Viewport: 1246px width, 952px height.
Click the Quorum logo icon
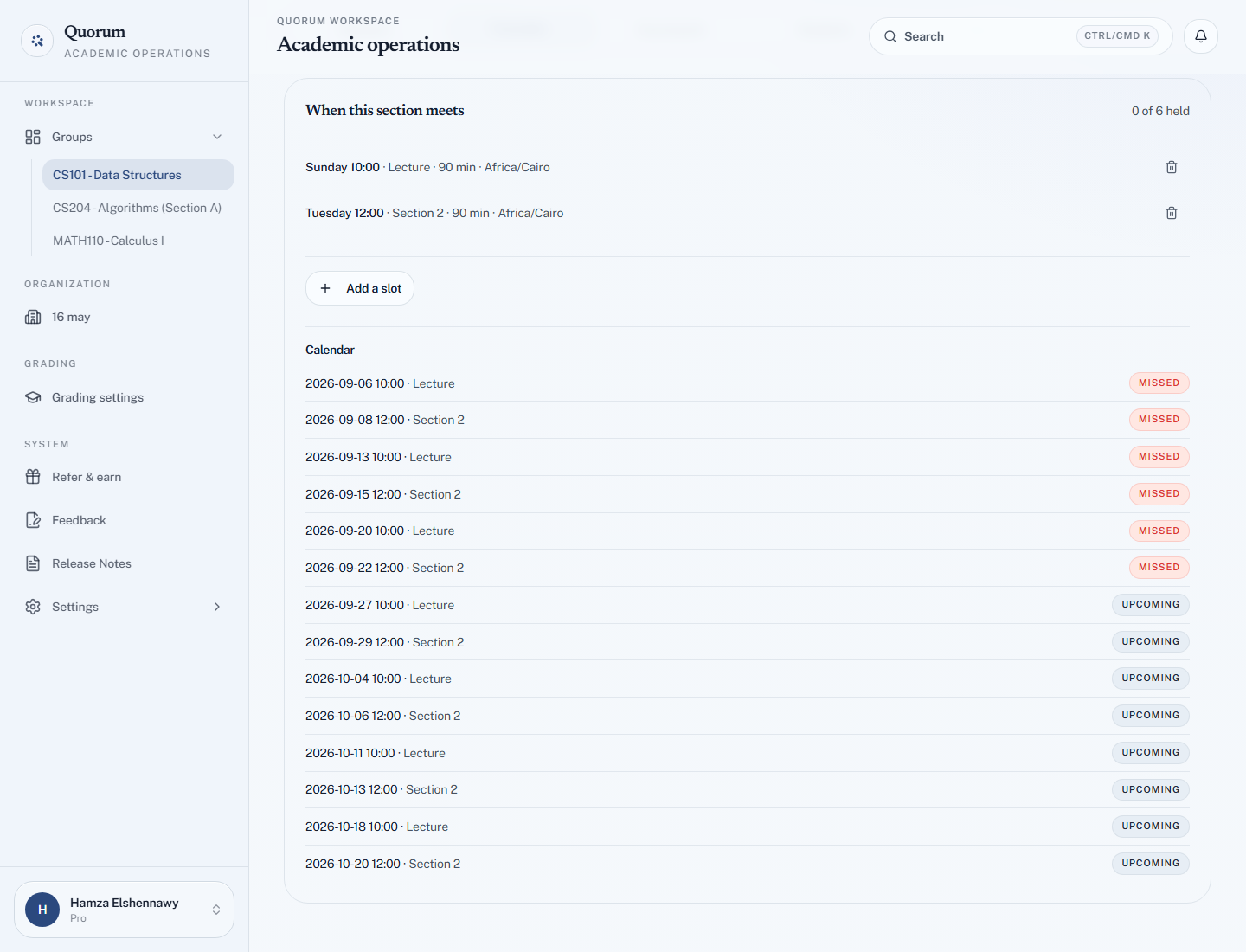point(37,41)
